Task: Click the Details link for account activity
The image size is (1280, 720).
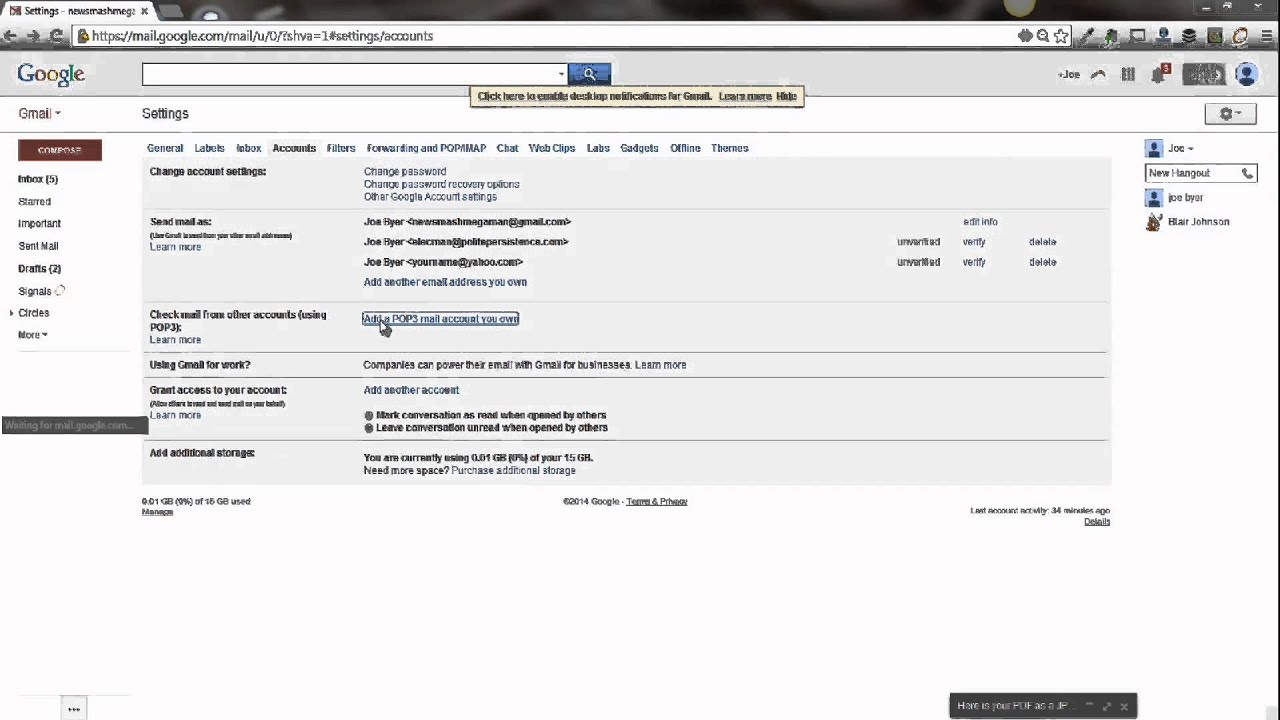Action: (x=1097, y=522)
